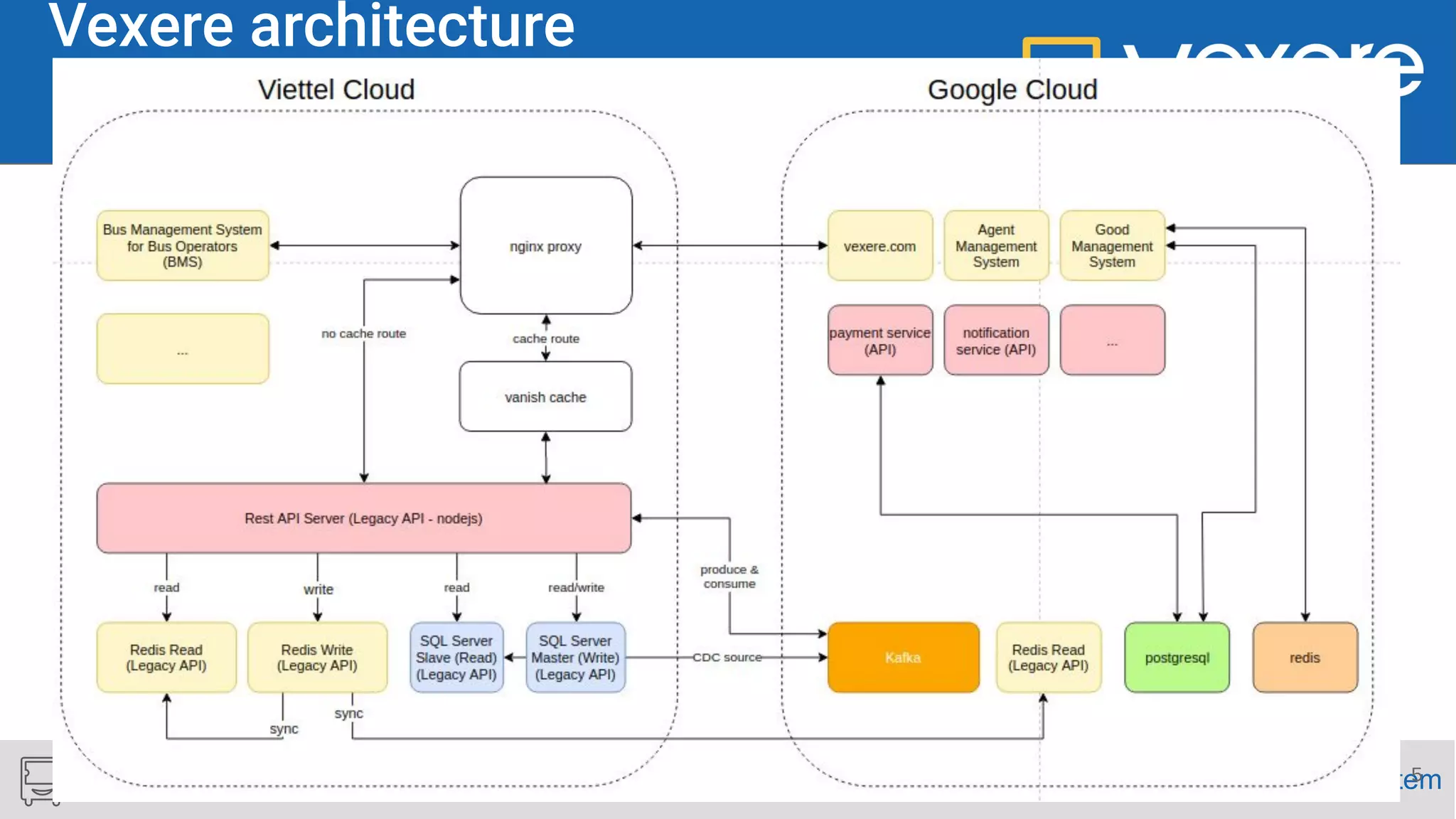Click the SQL Server Master (Write) box
This screenshot has height=819, width=1456.
576,658
